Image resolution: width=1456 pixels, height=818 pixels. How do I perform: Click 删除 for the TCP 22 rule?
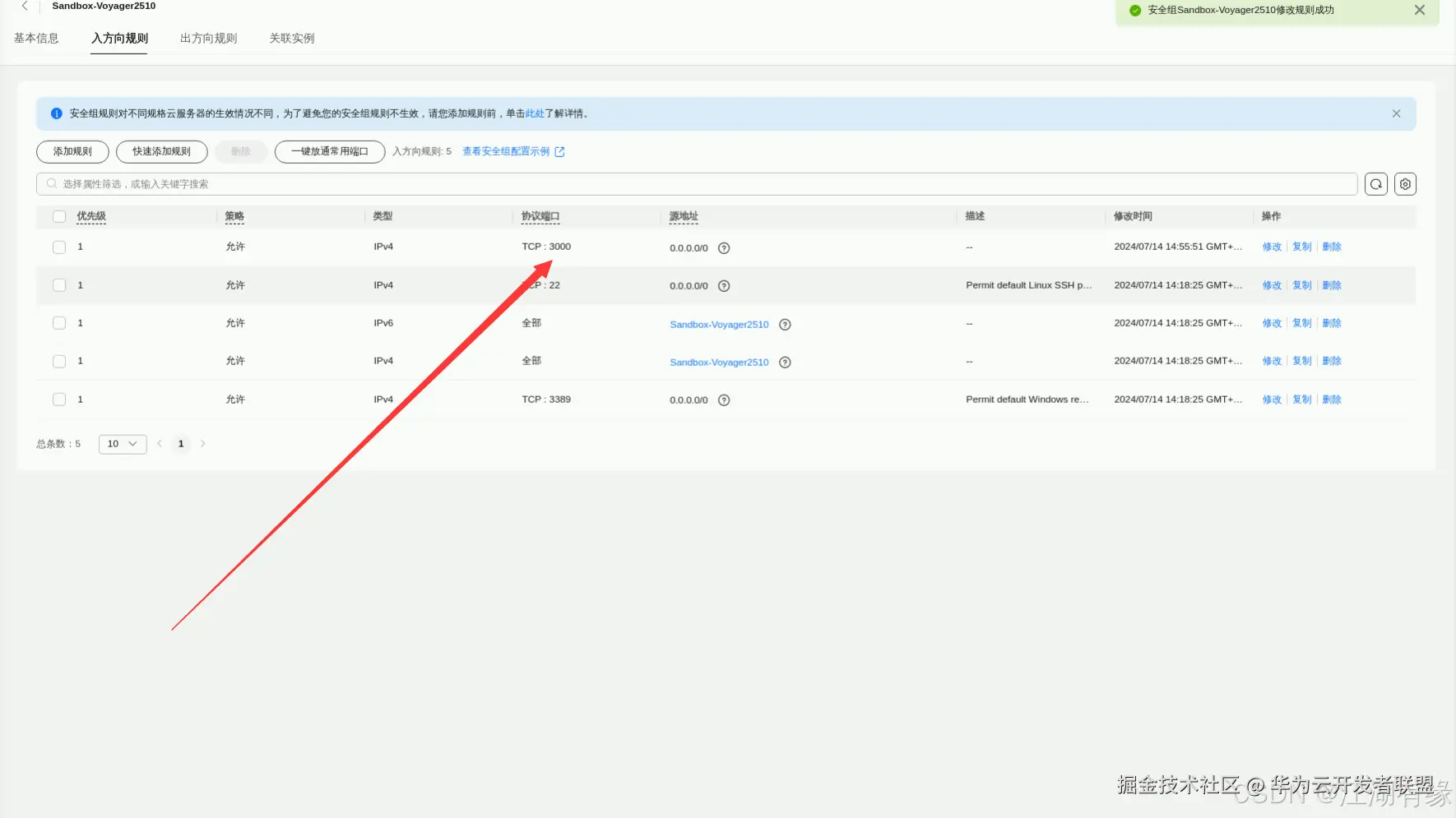tap(1332, 285)
